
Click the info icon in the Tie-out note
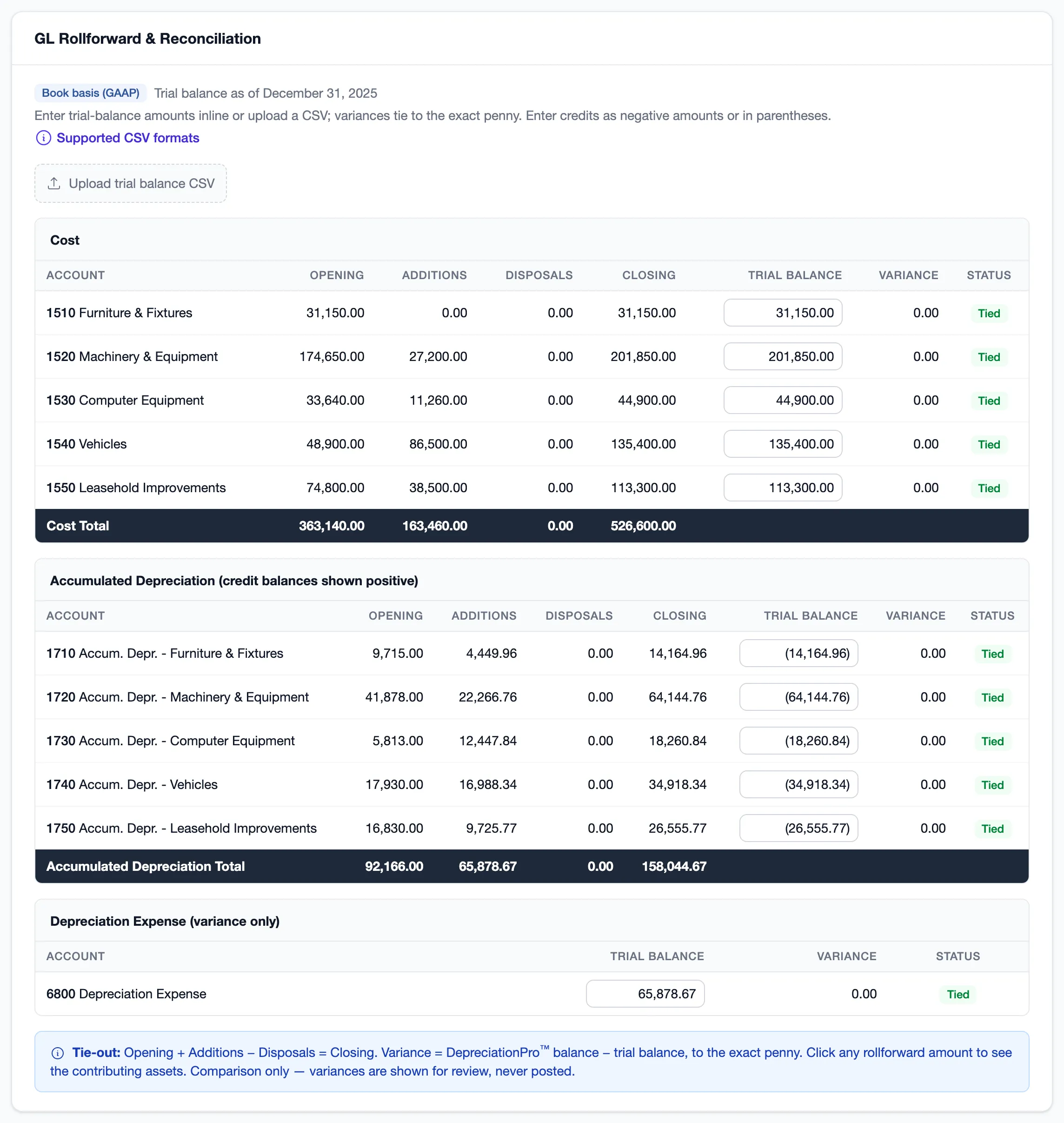tap(57, 1053)
